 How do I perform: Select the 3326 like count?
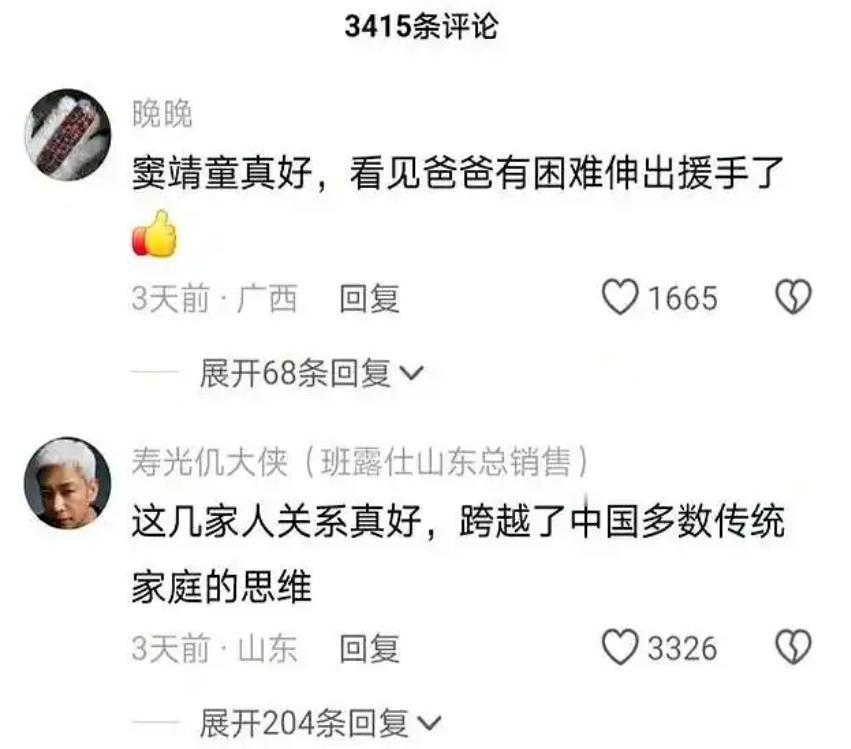tap(683, 649)
